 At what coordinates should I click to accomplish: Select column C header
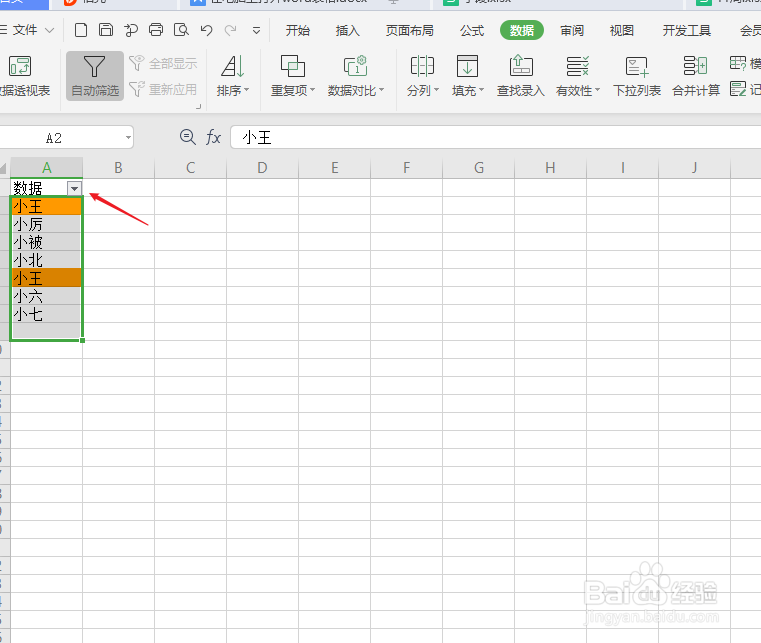pos(190,168)
